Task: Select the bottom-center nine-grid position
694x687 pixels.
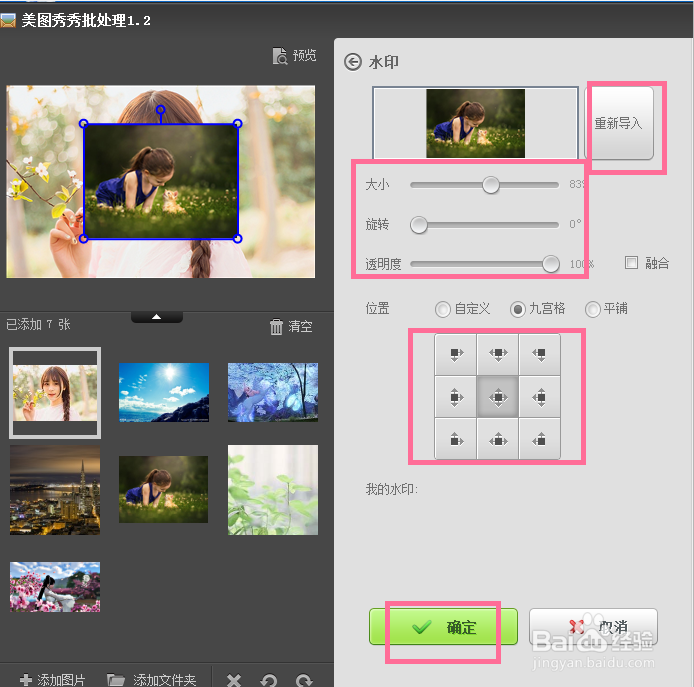Action: coord(498,439)
